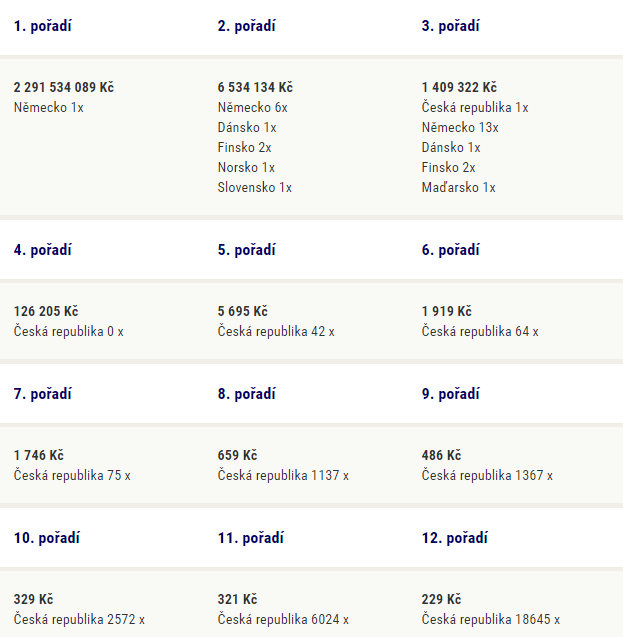Image resolution: width=623 pixels, height=637 pixels.
Task: Click the 126 205 Kč amount
Action: coord(46,311)
